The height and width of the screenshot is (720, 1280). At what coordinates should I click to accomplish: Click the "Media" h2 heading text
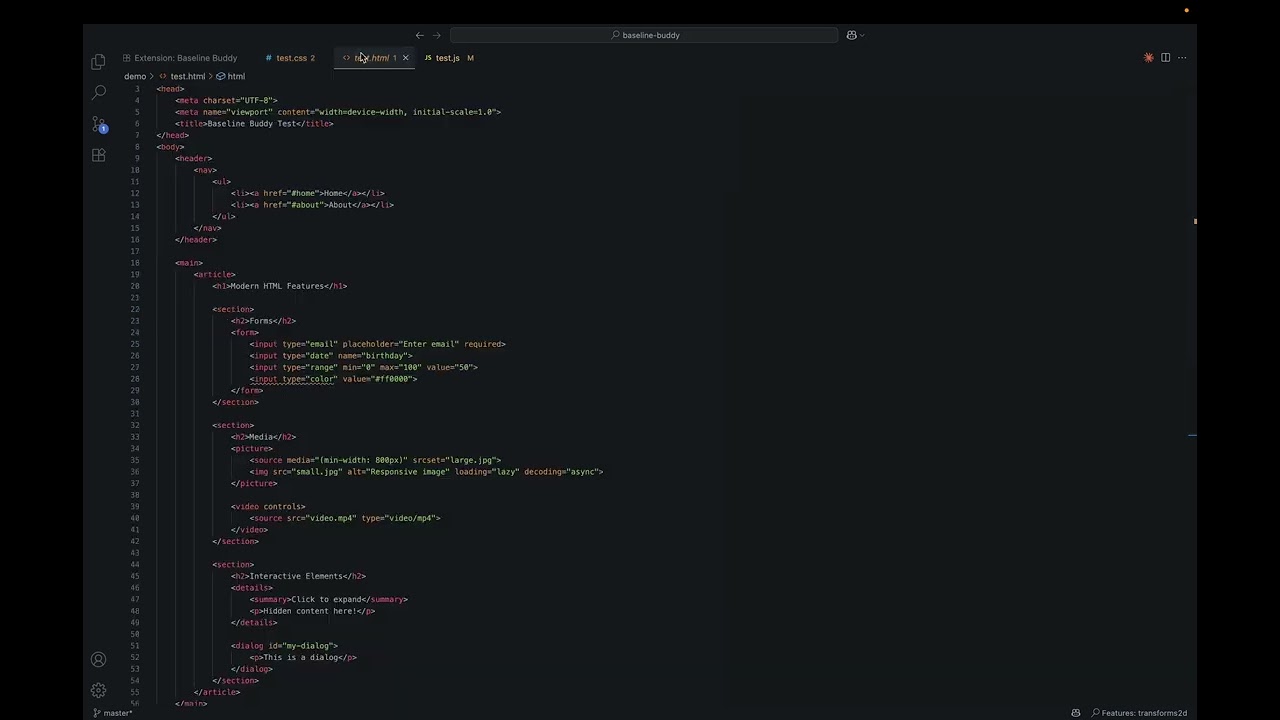coord(261,437)
